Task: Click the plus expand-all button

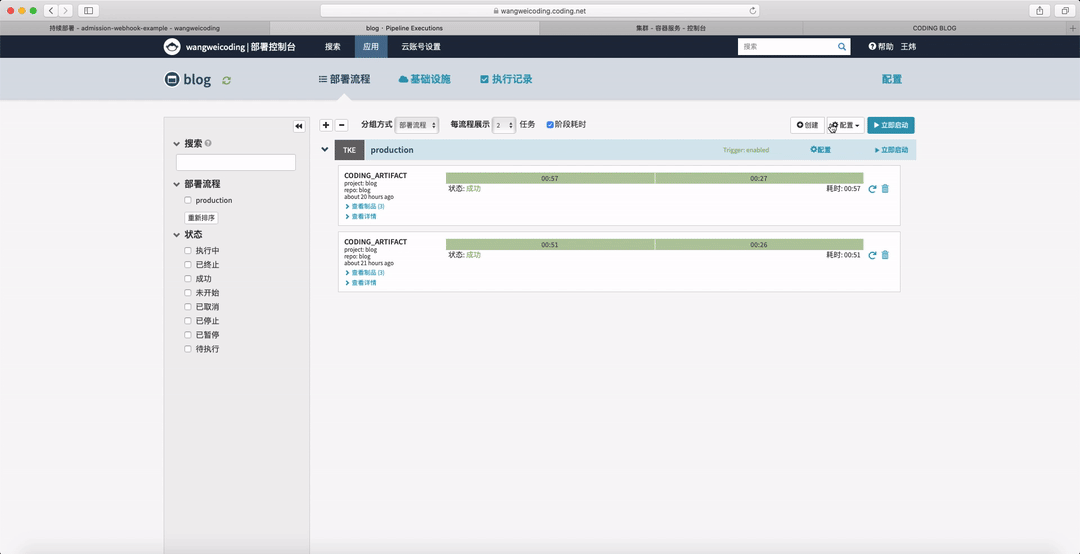Action: [326, 125]
